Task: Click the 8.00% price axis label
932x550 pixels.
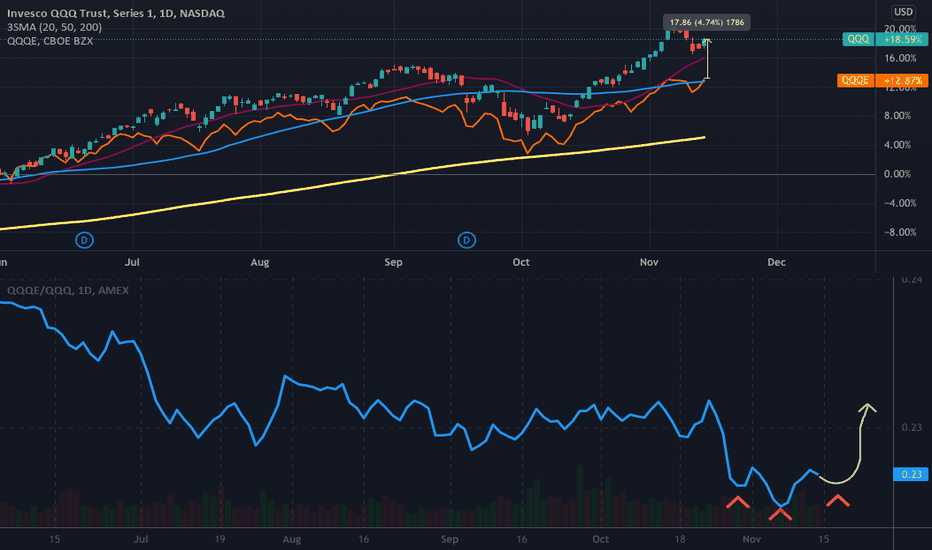Action: coord(897,115)
